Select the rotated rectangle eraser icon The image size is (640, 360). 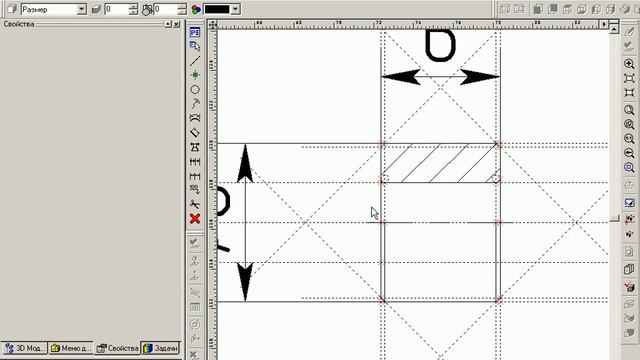(x=195, y=133)
